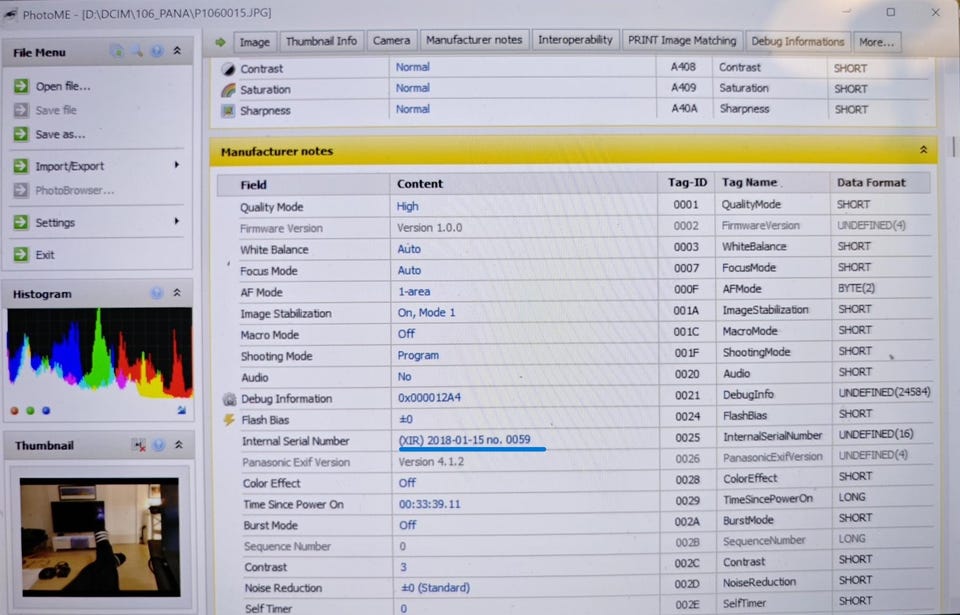Switch to the Camera tab
The height and width of the screenshot is (615, 960).
[391, 41]
